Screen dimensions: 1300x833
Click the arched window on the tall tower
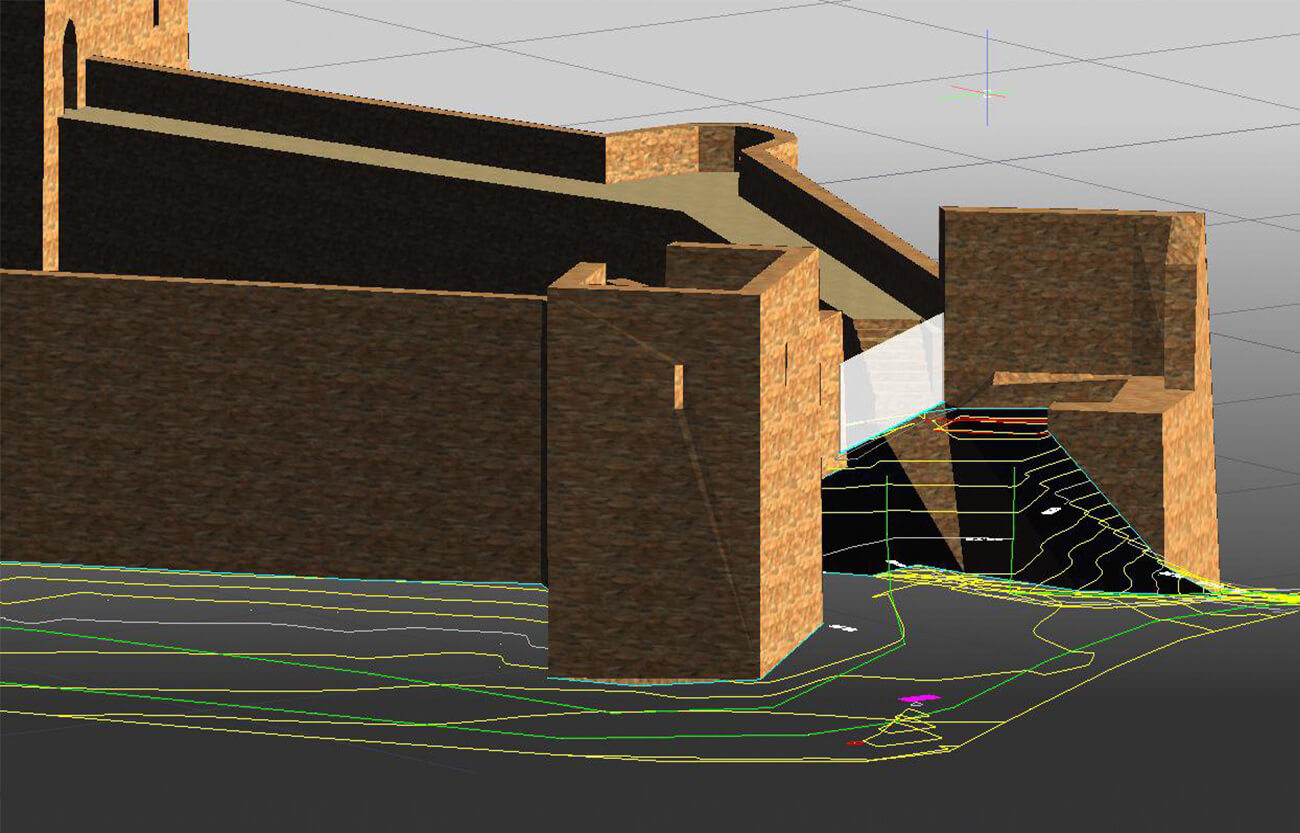coord(70,66)
